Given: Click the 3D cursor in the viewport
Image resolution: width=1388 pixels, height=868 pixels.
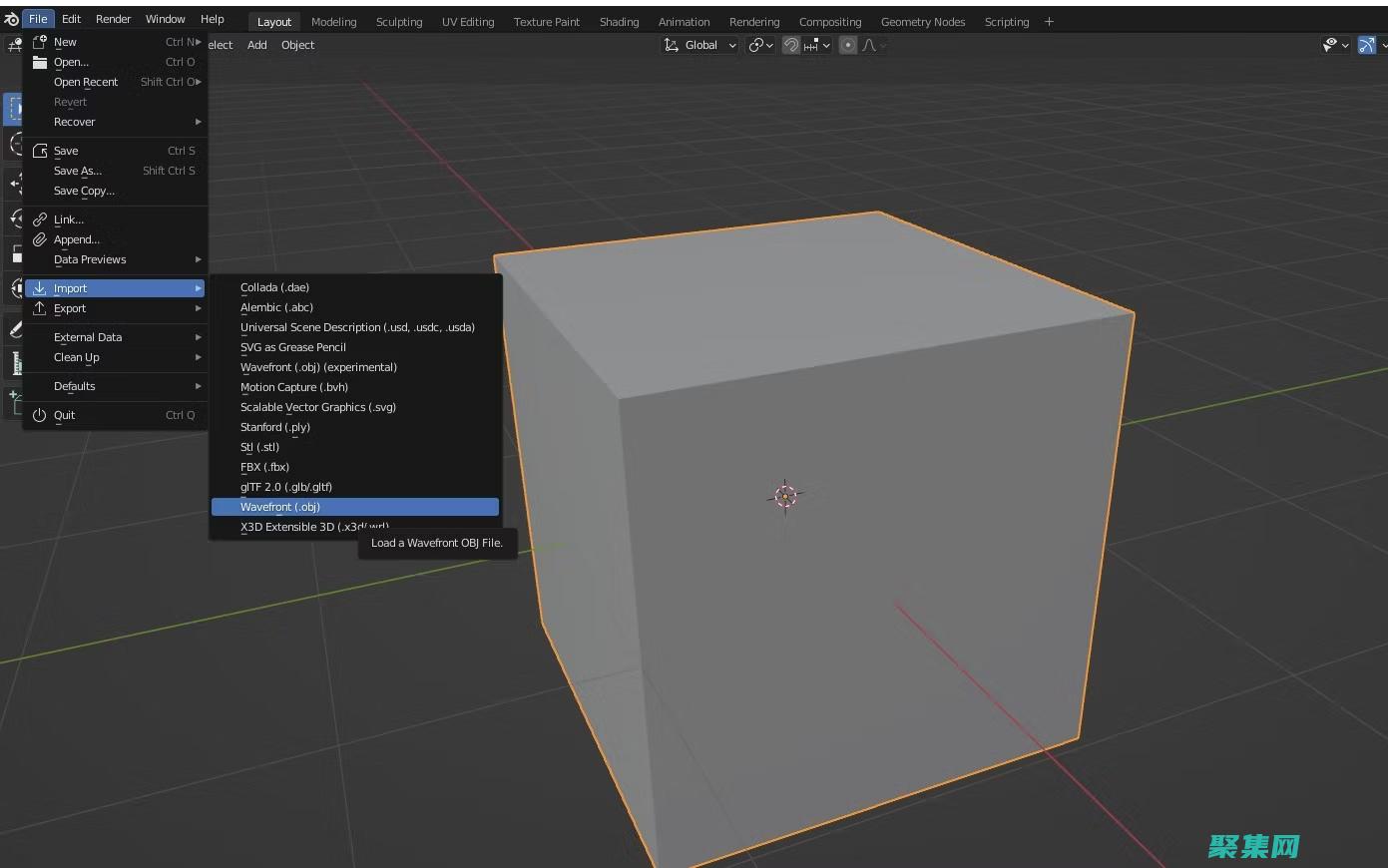Looking at the screenshot, I should point(785,496).
